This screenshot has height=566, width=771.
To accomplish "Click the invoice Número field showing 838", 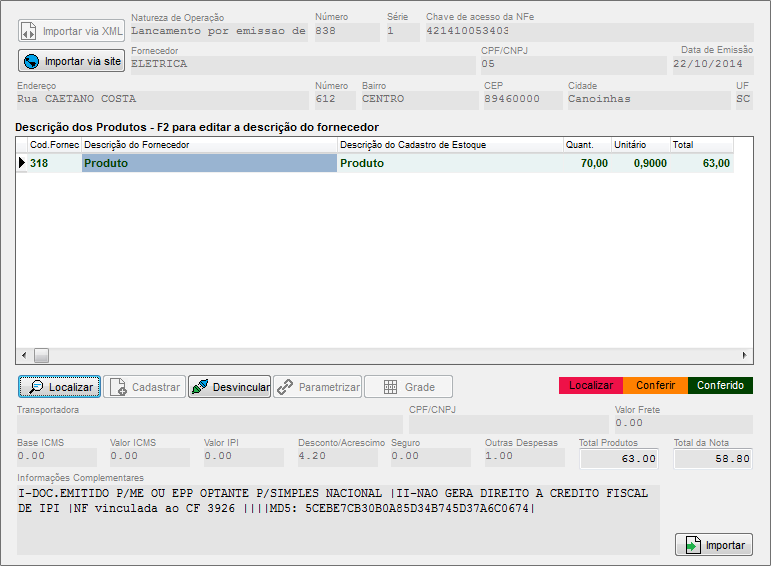I will pos(347,31).
